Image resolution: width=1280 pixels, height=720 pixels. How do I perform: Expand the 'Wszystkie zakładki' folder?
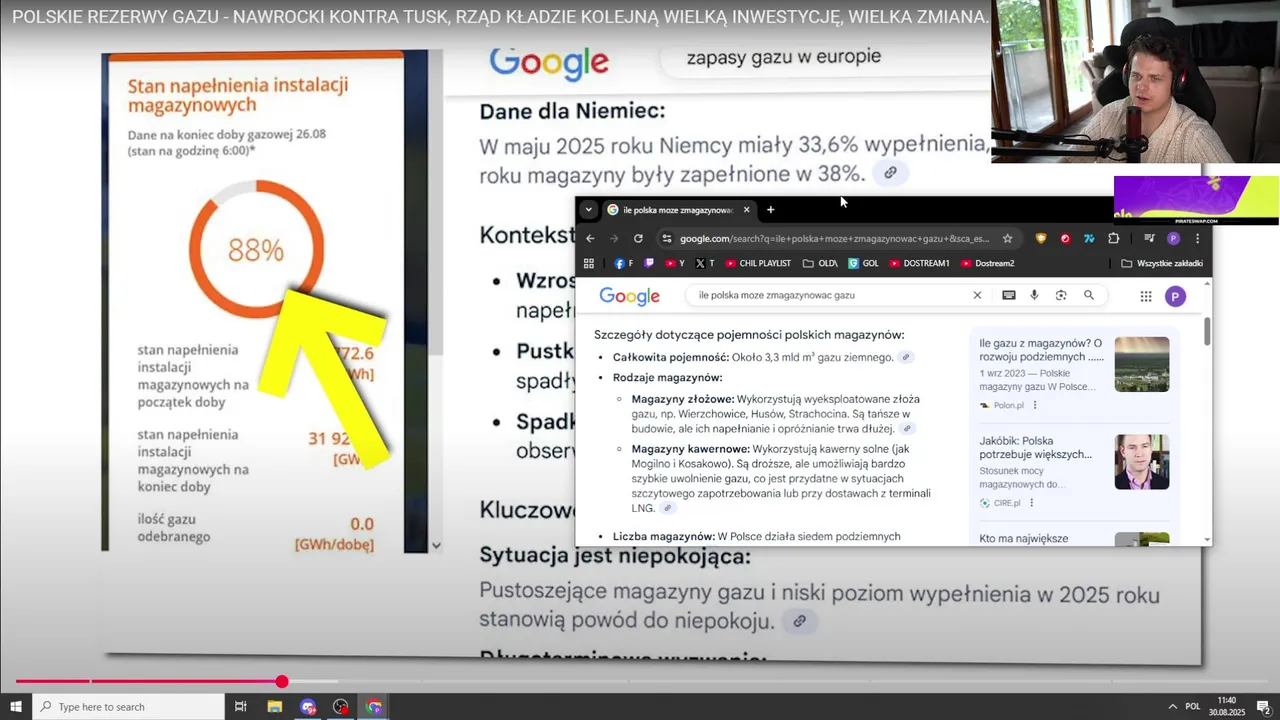click(1162, 263)
